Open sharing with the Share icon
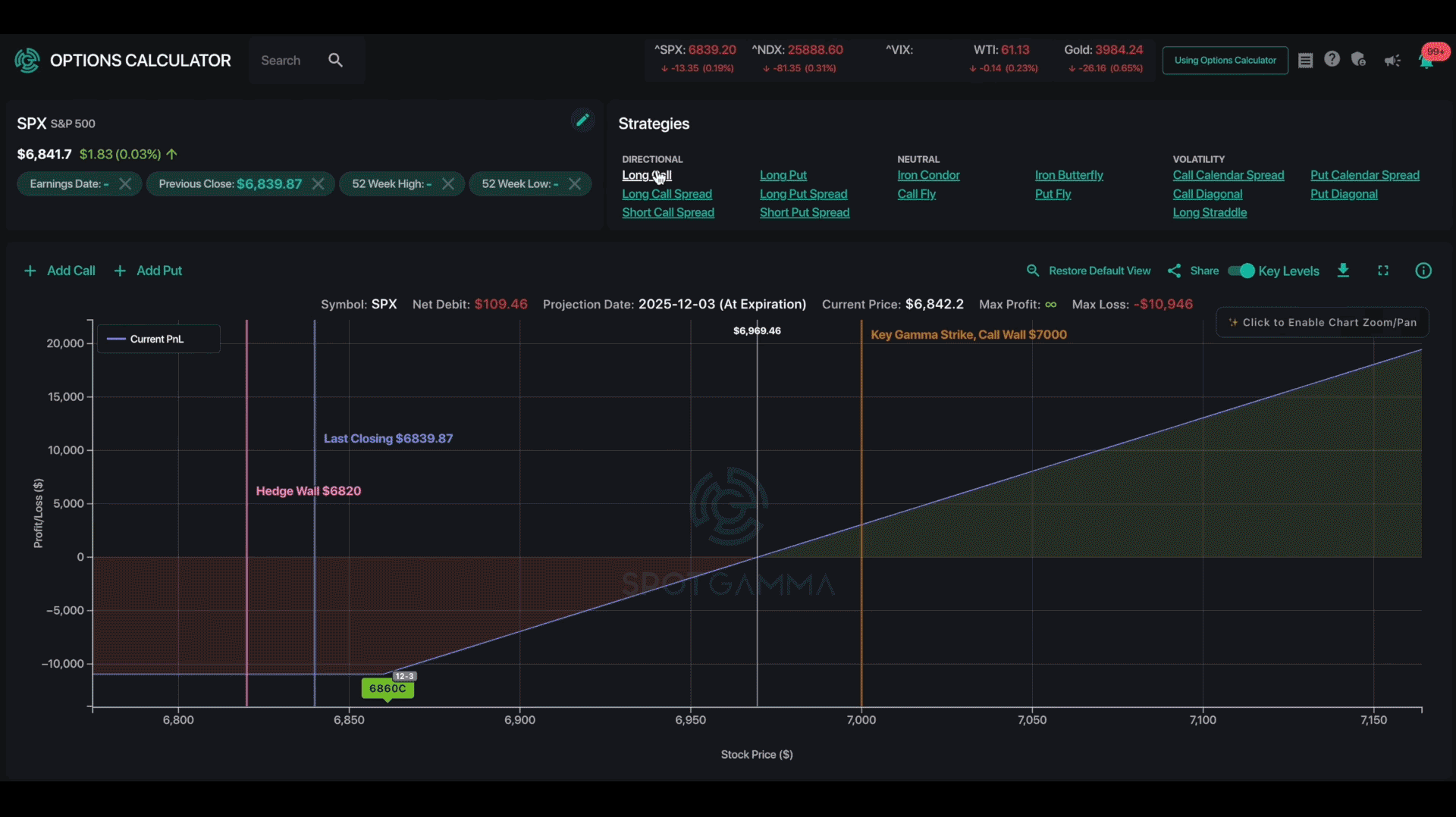1456x817 pixels. [x=1175, y=271]
